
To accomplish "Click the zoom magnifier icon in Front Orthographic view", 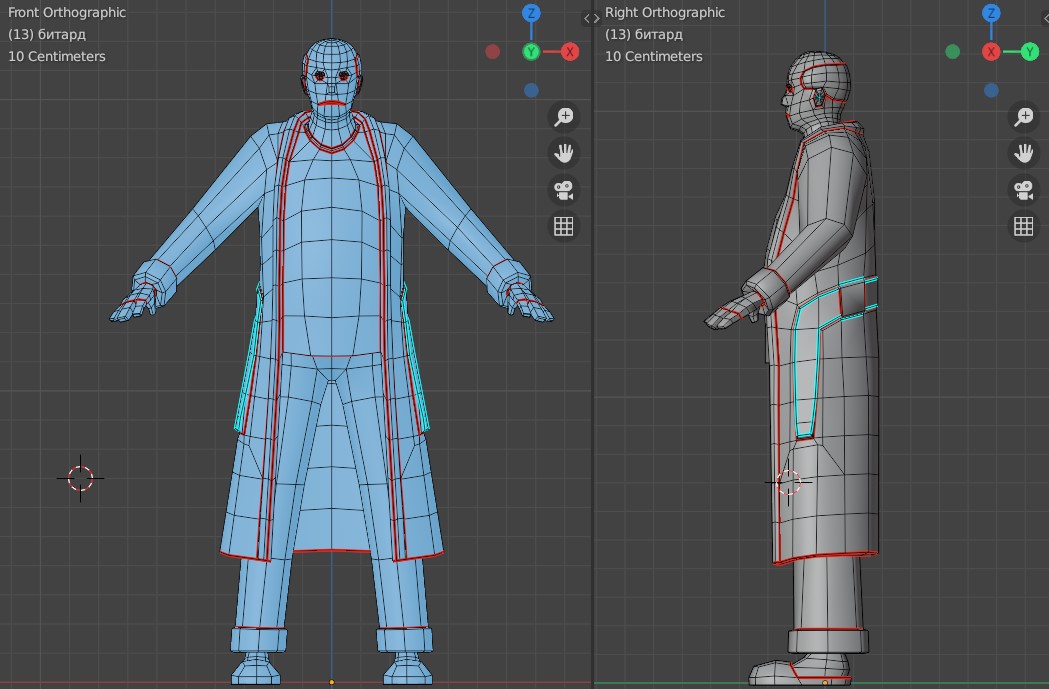I will pos(564,116).
